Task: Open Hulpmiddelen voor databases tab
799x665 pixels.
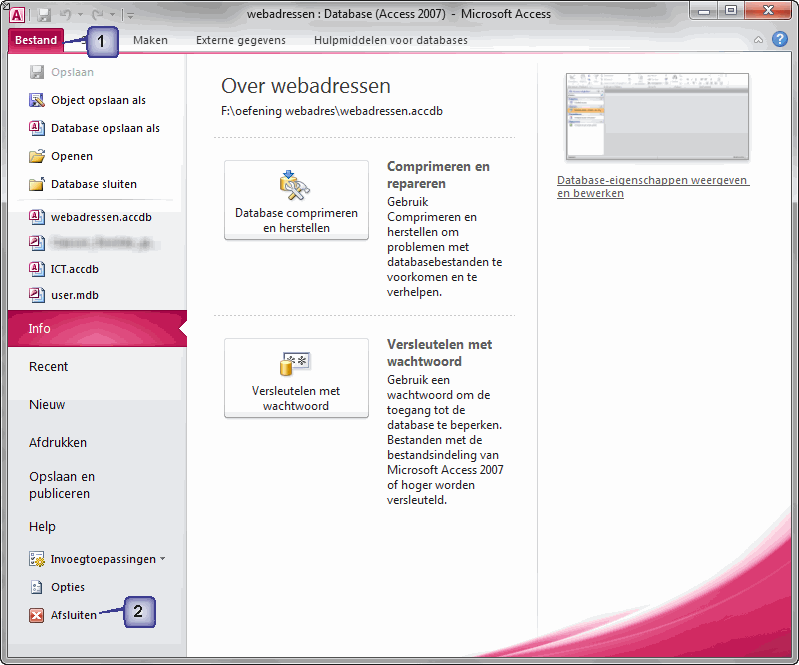Action: pos(390,40)
